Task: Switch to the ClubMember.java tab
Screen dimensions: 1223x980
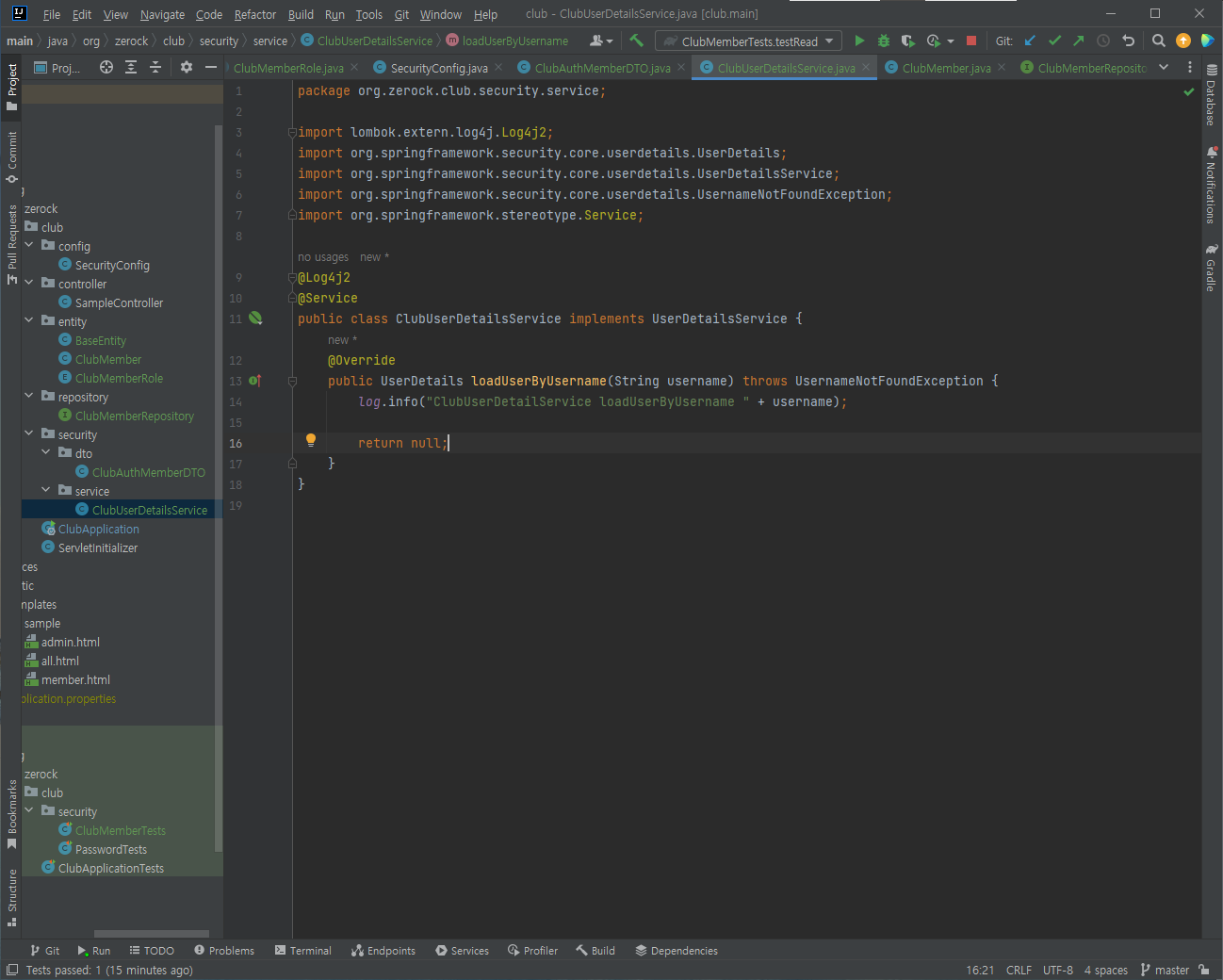Action: (x=946, y=68)
